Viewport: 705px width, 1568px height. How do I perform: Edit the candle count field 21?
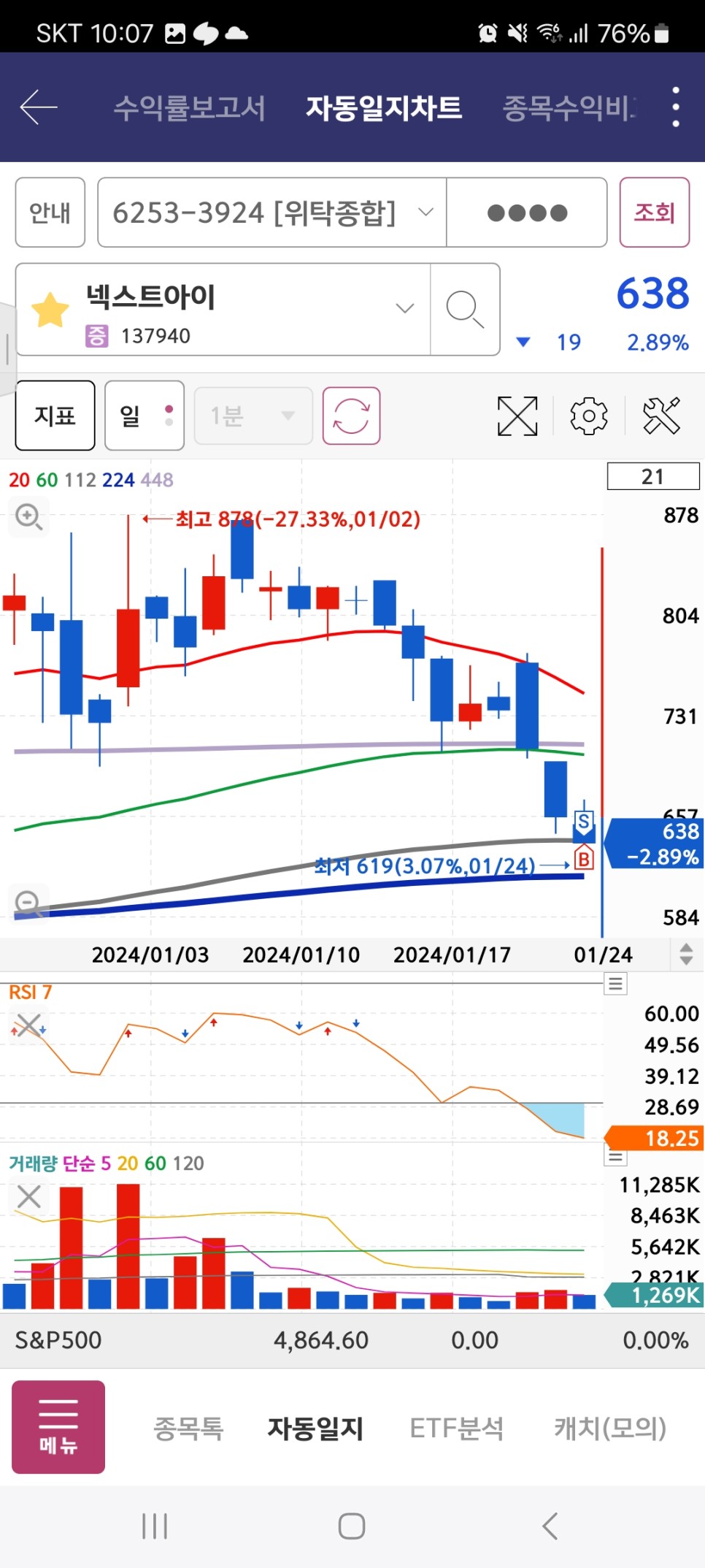click(653, 476)
